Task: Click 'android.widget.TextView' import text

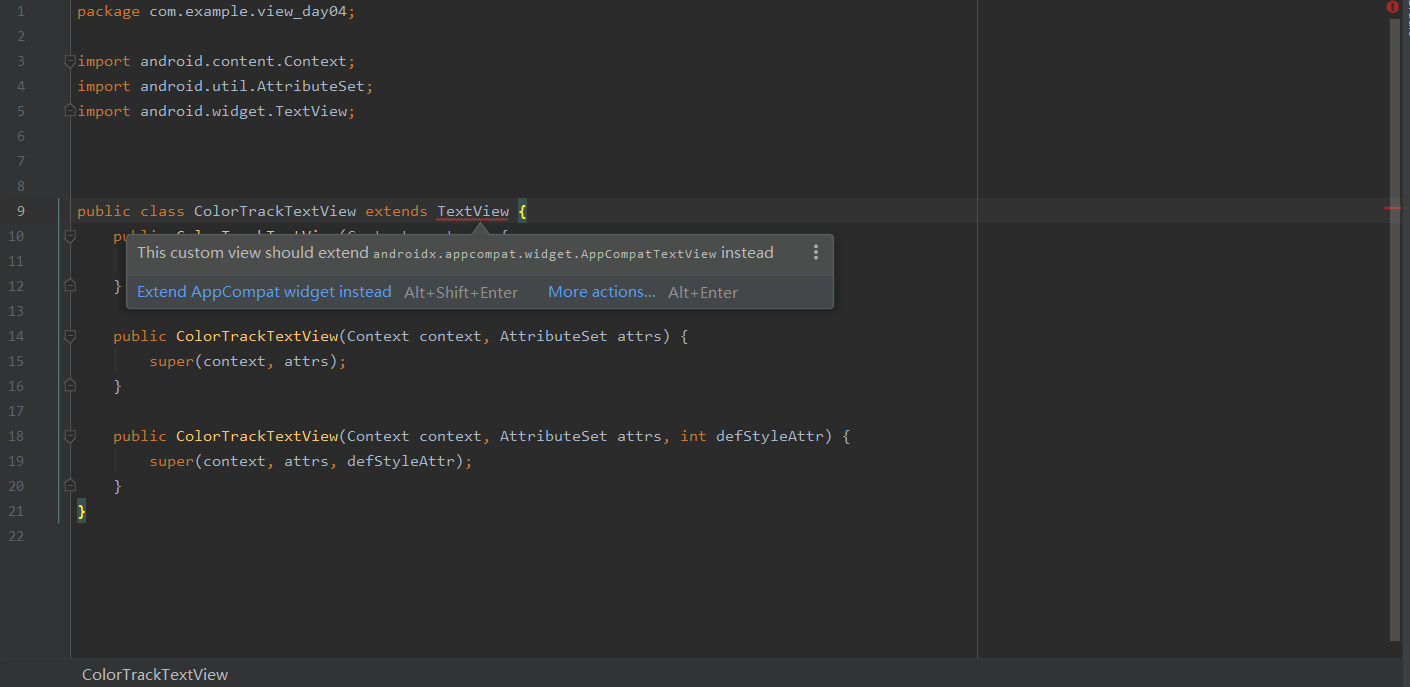Action: (x=243, y=111)
